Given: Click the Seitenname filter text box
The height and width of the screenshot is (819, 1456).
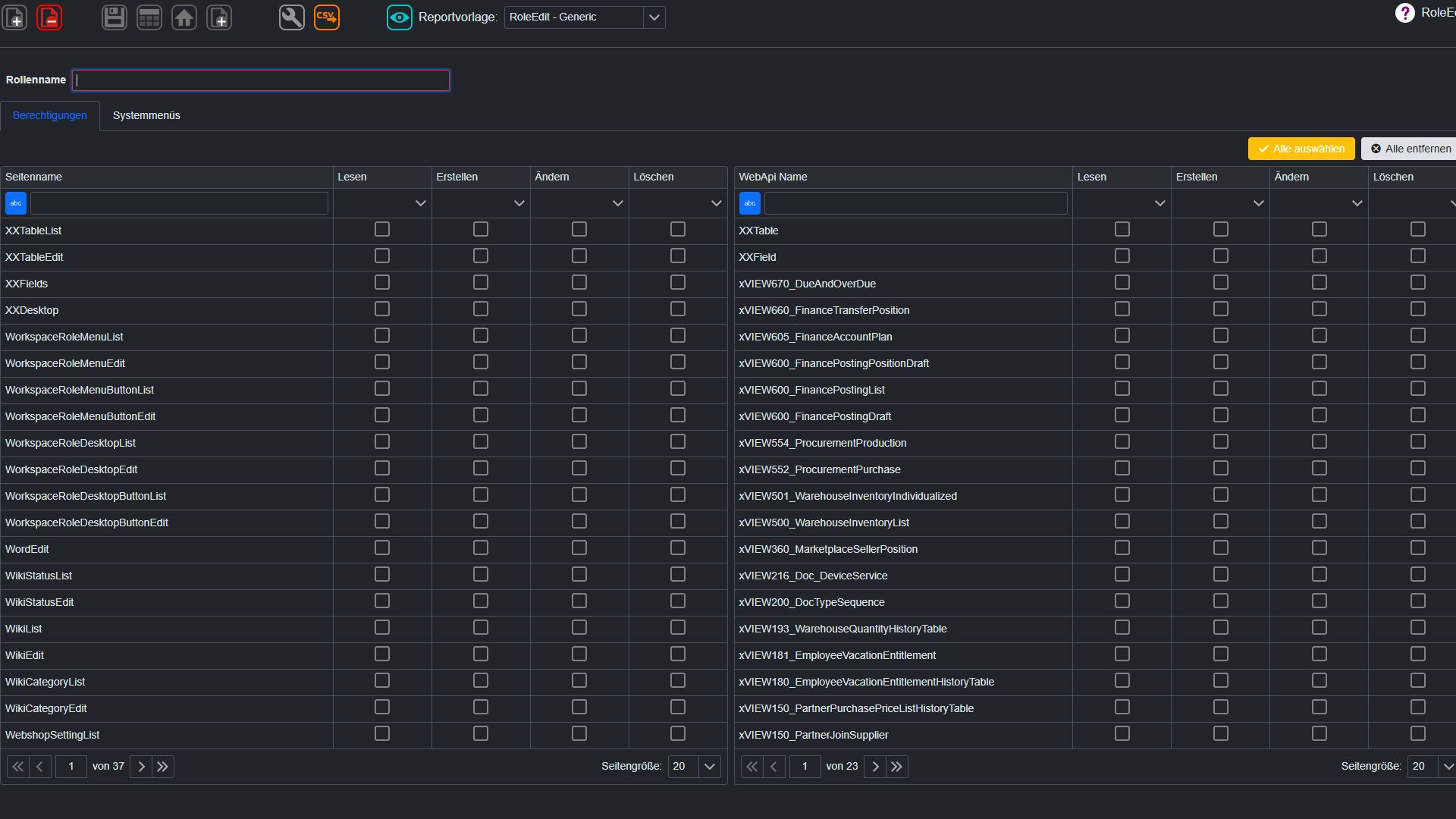Looking at the screenshot, I should (179, 203).
